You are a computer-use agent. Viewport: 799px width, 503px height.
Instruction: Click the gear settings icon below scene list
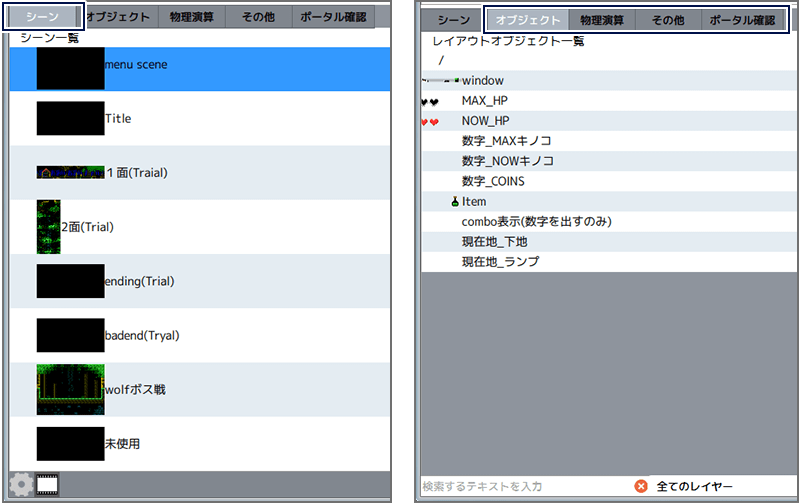21,485
